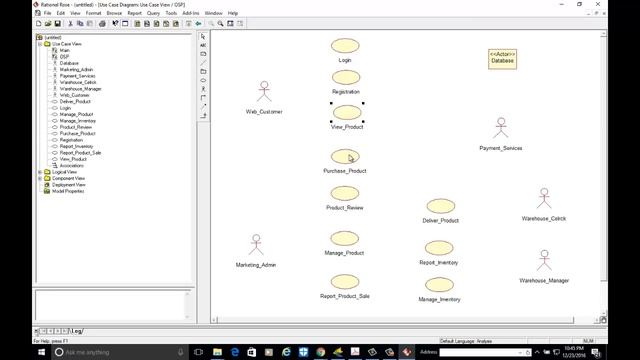Click the context-sensitive help arrow icon
640x360 pixels.
(x=115, y=24)
